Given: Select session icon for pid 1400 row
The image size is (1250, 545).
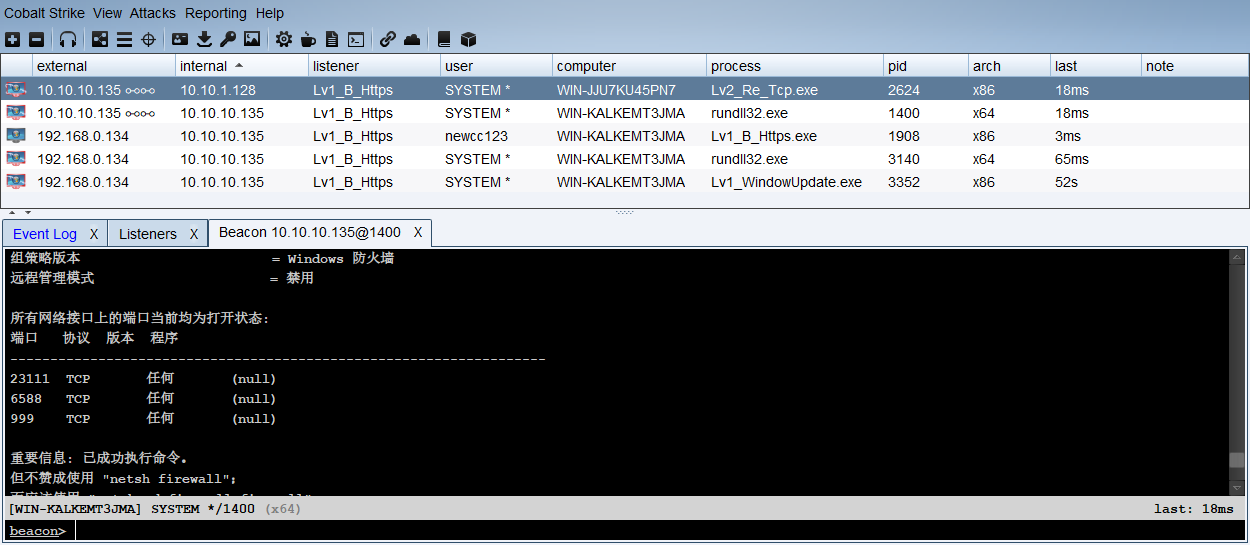Looking at the screenshot, I should 16,113.
